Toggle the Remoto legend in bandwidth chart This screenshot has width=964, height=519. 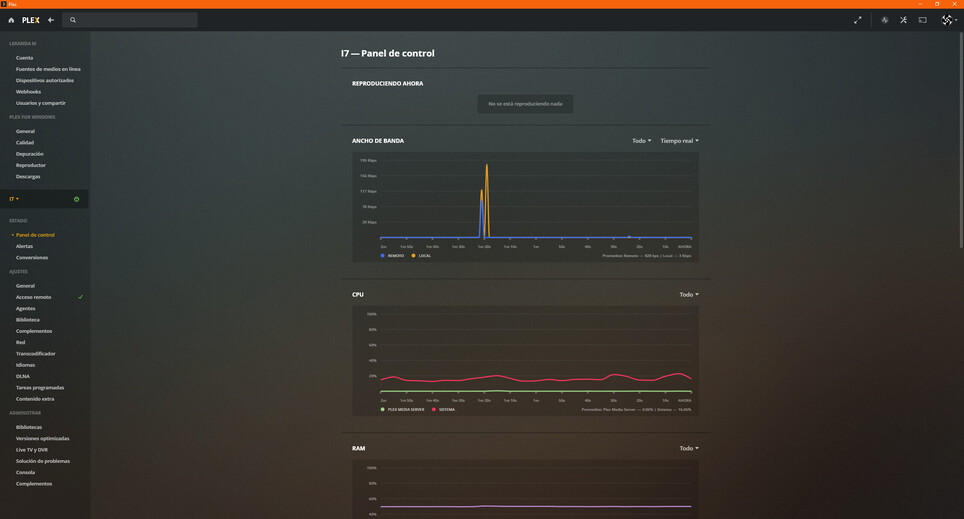coord(393,256)
